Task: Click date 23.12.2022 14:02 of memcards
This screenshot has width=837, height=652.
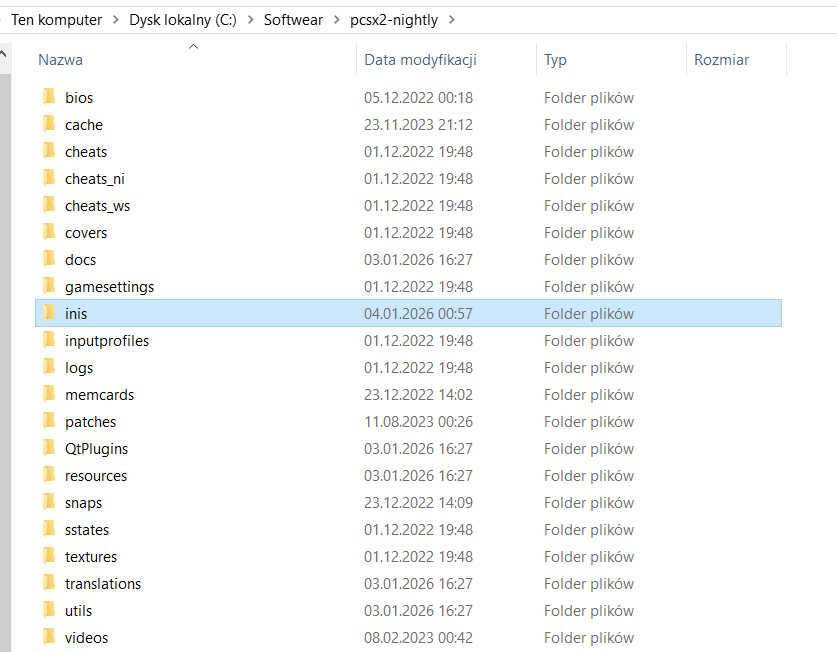Action: tap(418, 395)
